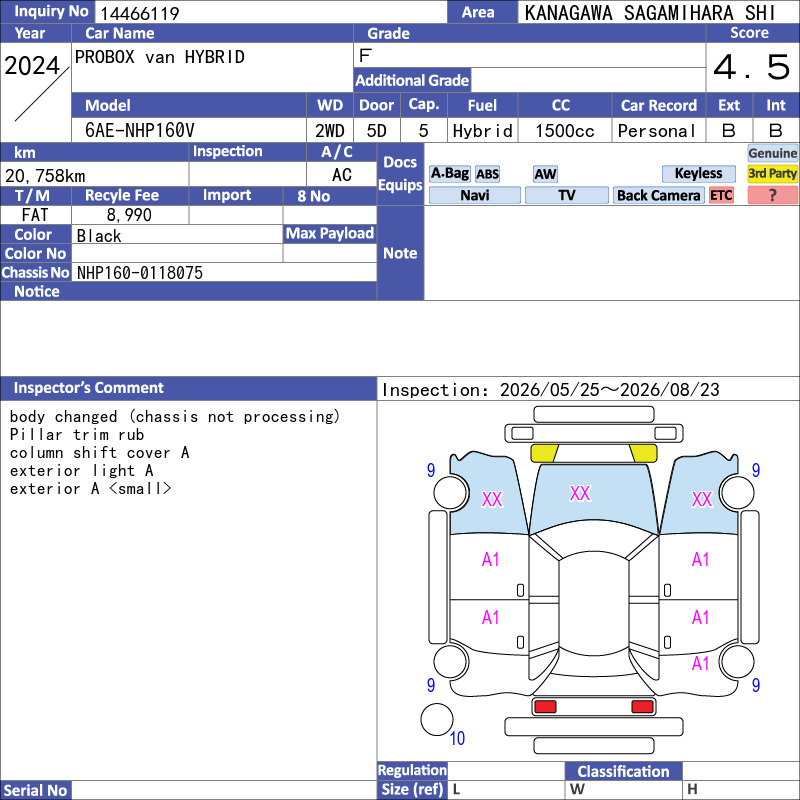Click the Docs Equips label
Viewport: 800px width, 800px height.
(x=400, y=173)
